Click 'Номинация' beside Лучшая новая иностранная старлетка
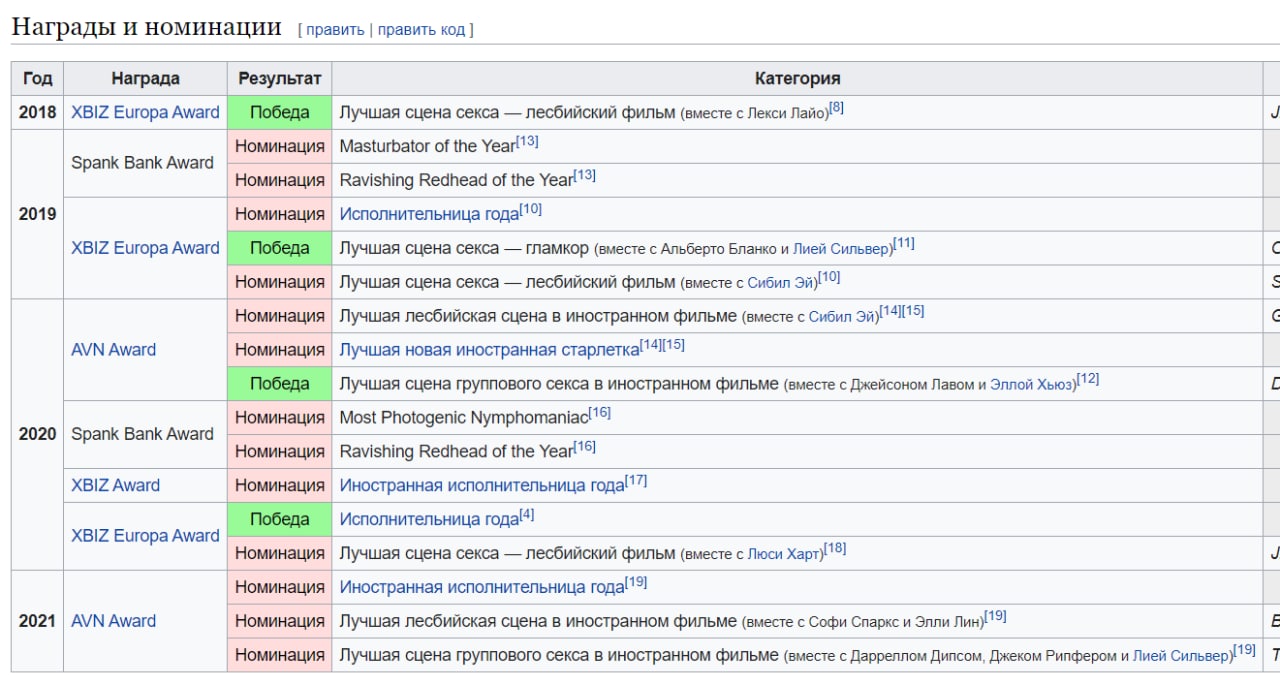The width and height of the screenshot is (1280, 685). [280, 350]
